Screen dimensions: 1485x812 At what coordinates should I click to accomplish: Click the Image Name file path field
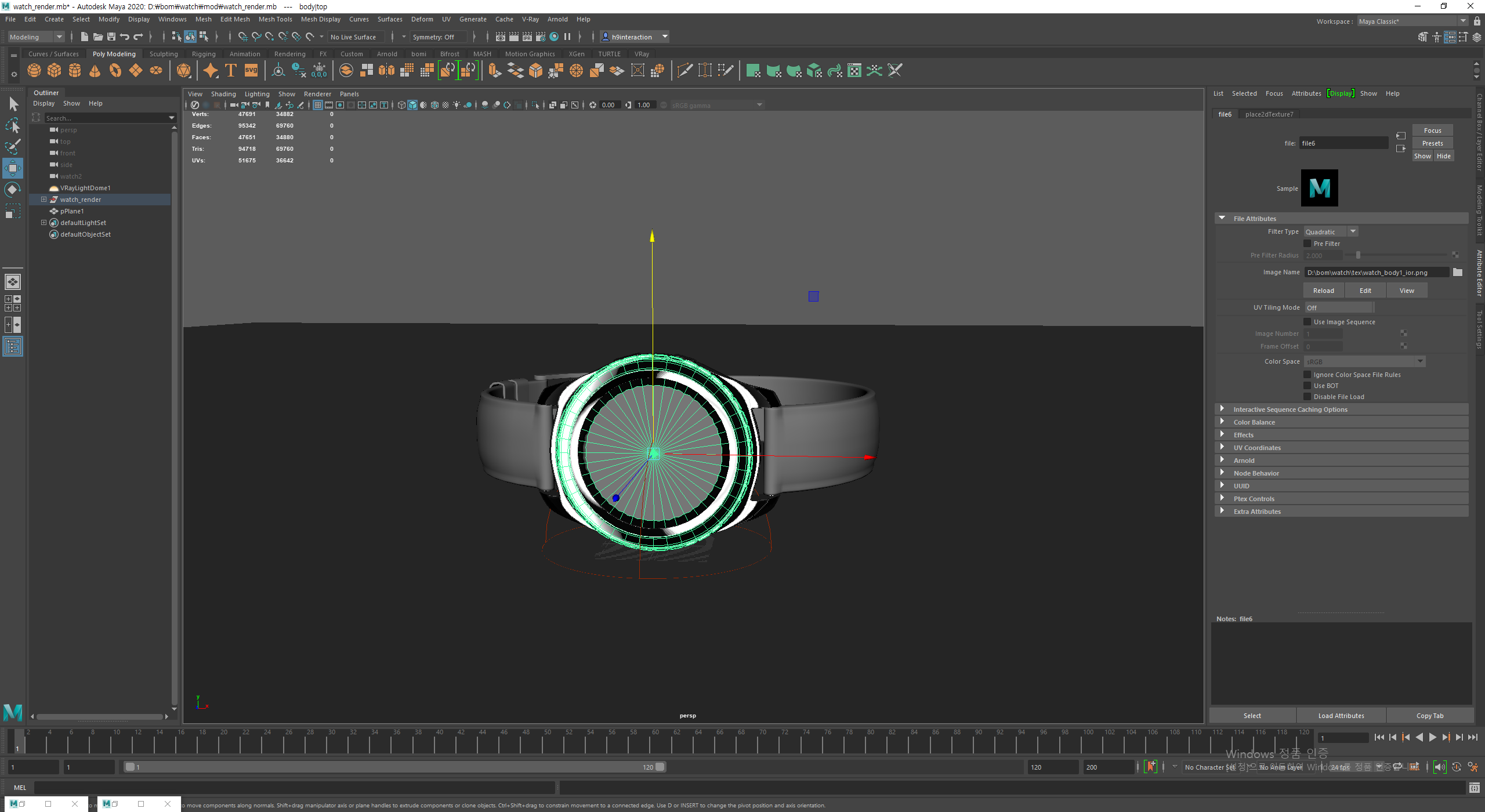coord(1376,273)
